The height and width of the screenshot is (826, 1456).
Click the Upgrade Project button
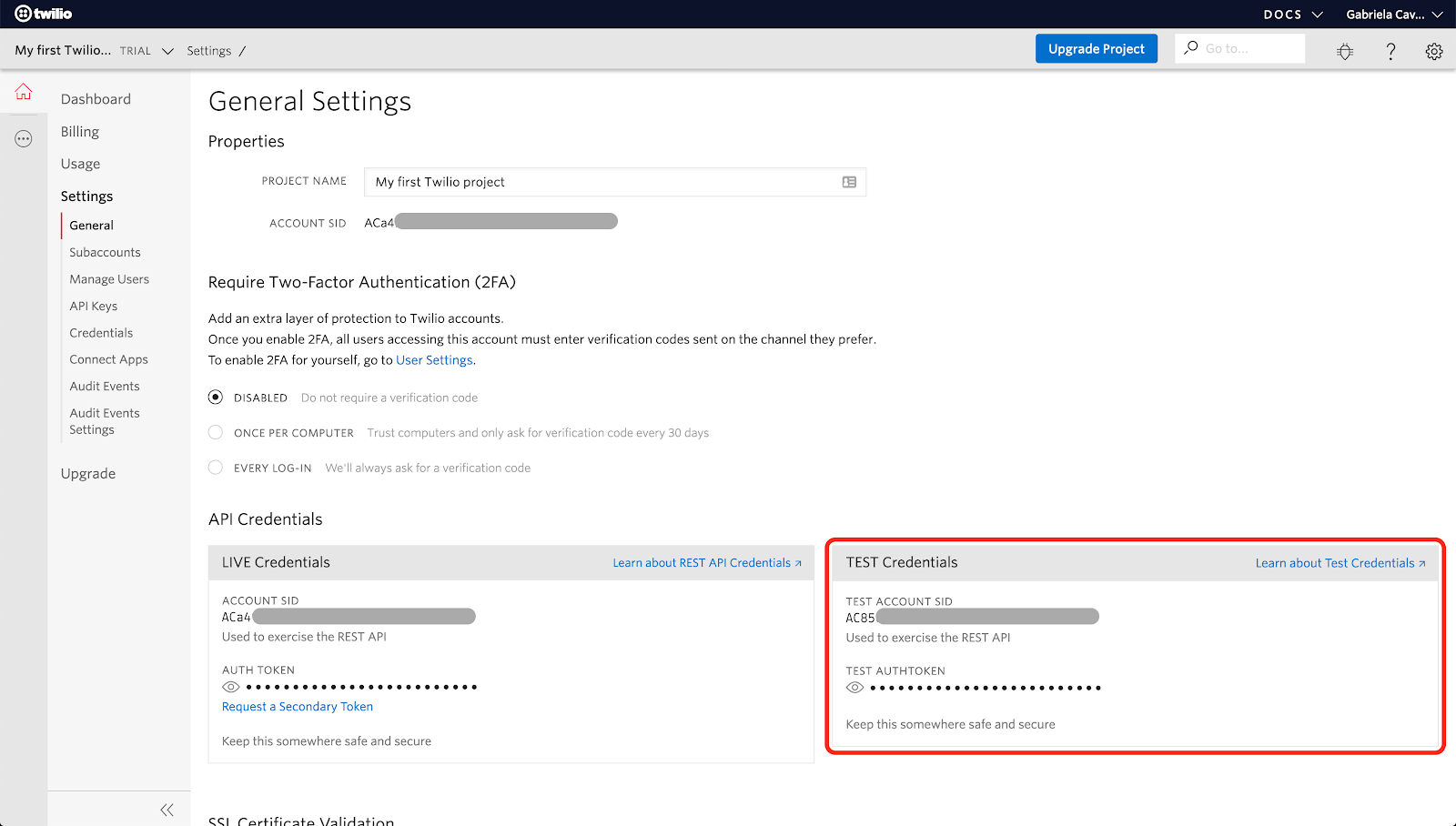[x=1097, y=49]
